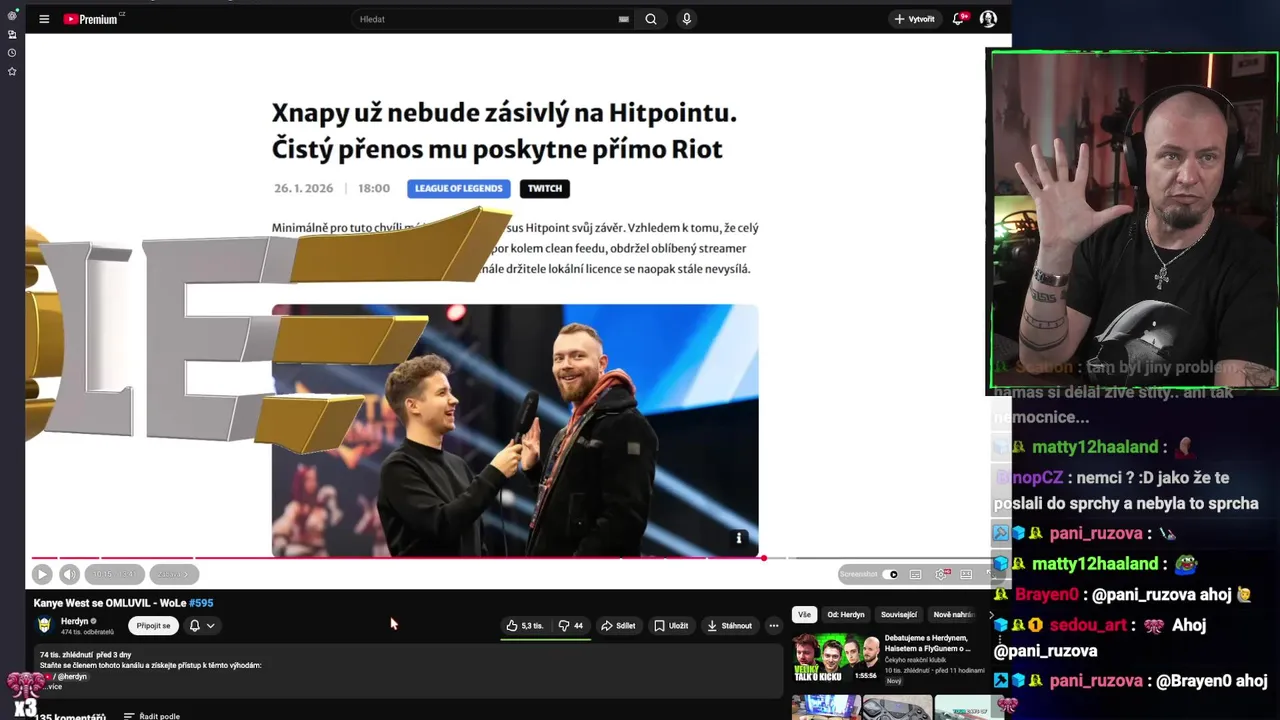Image resolution: width=1280 pixels, height=720 pixels.
Task: Save video to playlist with Uložit
Action: pyautogui.click(x=671, y=626)
